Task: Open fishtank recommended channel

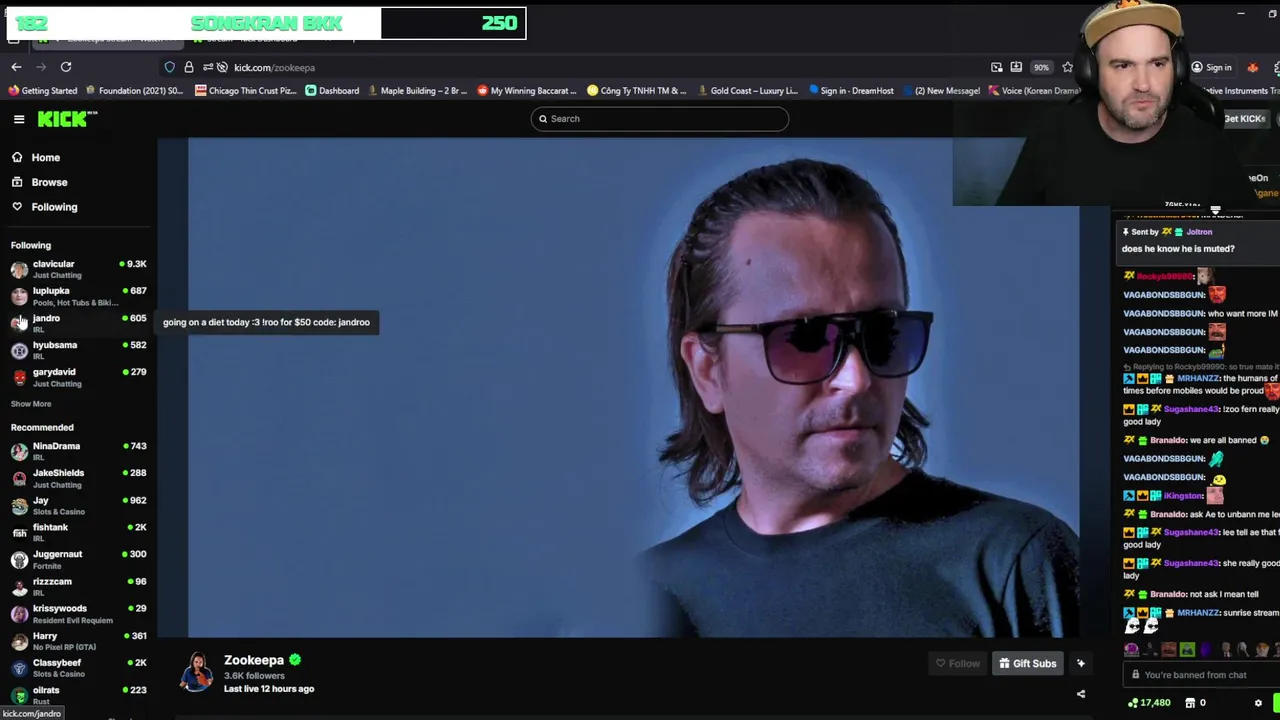Action: pos(79,532)
